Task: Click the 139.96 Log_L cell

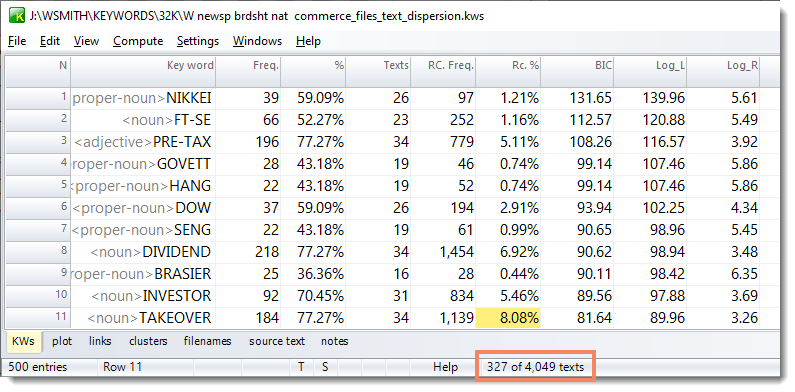Action: (650, 98)
